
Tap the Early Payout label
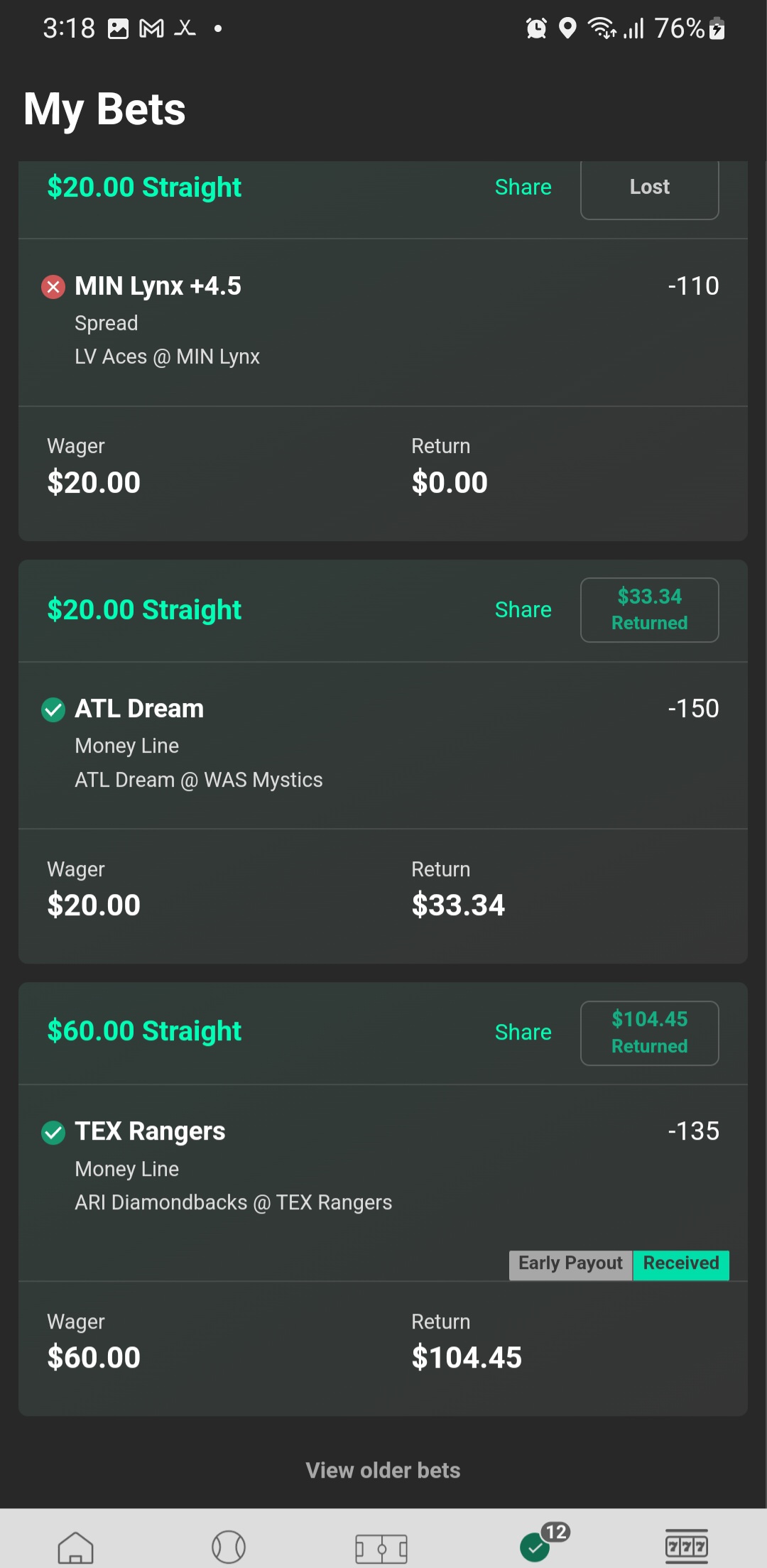point(570,1263)
